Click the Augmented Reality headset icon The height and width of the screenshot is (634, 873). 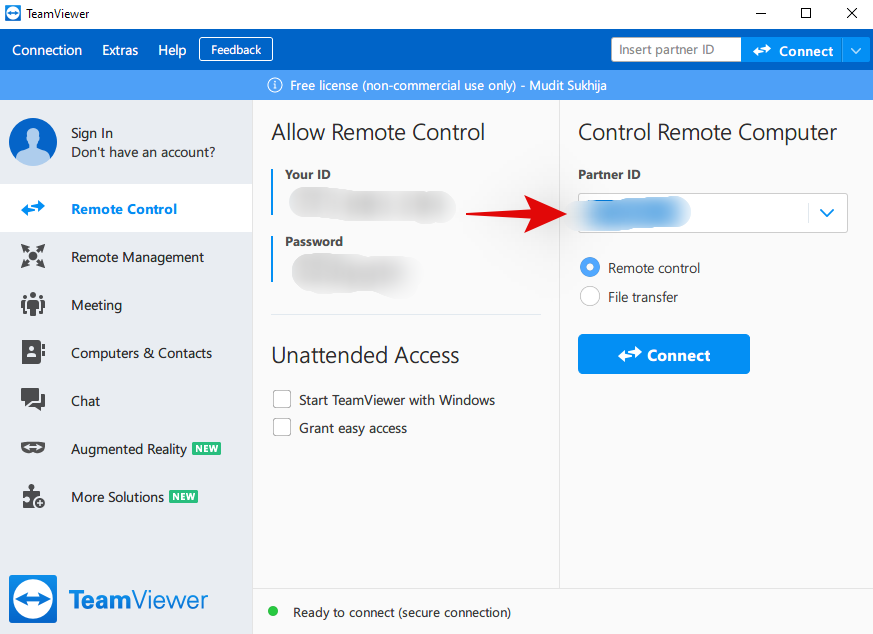[33, 449]
